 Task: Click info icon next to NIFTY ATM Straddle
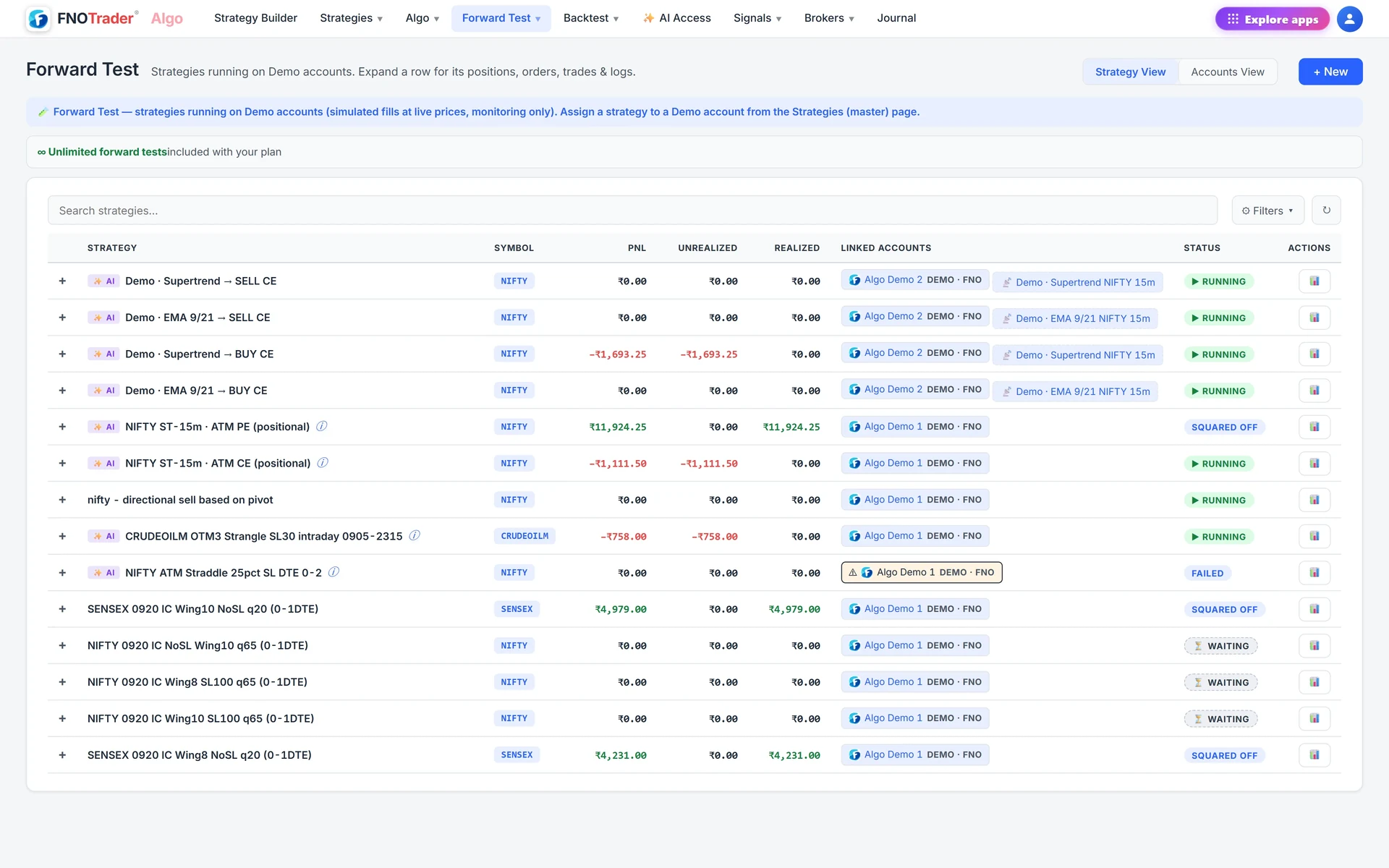tap(334, 571)
